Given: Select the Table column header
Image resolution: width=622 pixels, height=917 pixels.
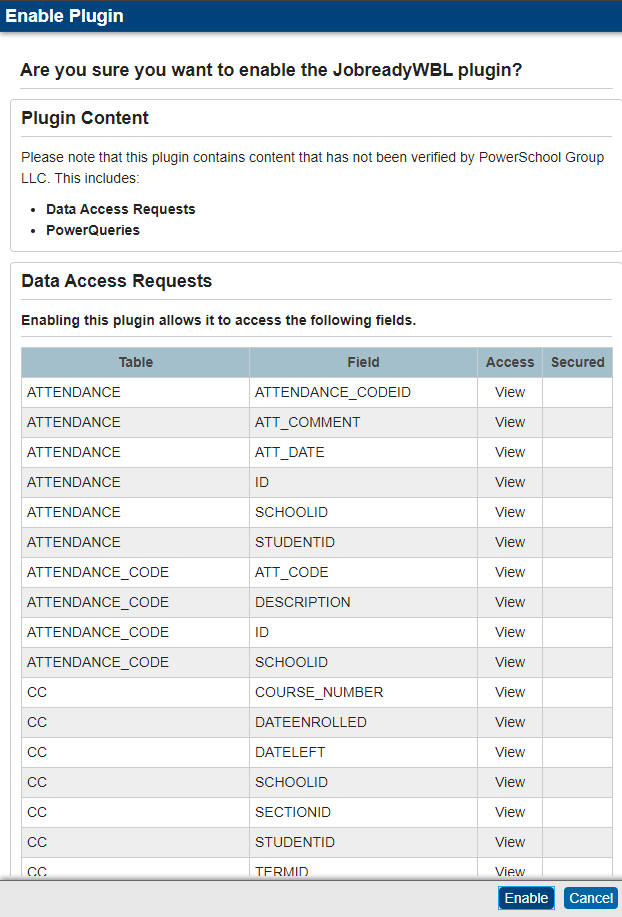Looking at the screenshot, I should 136,363.
